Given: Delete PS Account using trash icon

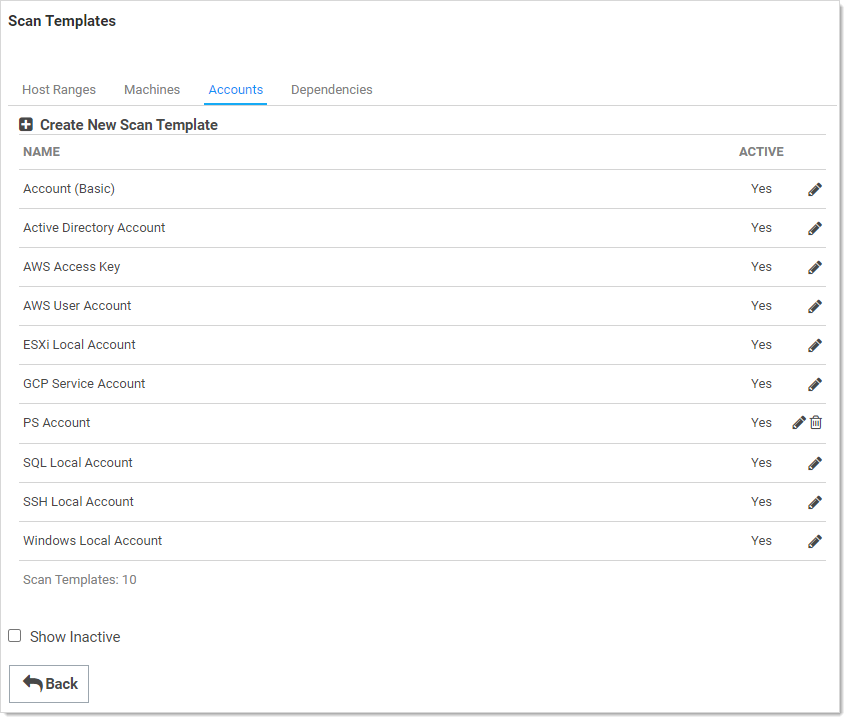Looking at the screenshot, I should pyautogui.click(x=816, y=423).
